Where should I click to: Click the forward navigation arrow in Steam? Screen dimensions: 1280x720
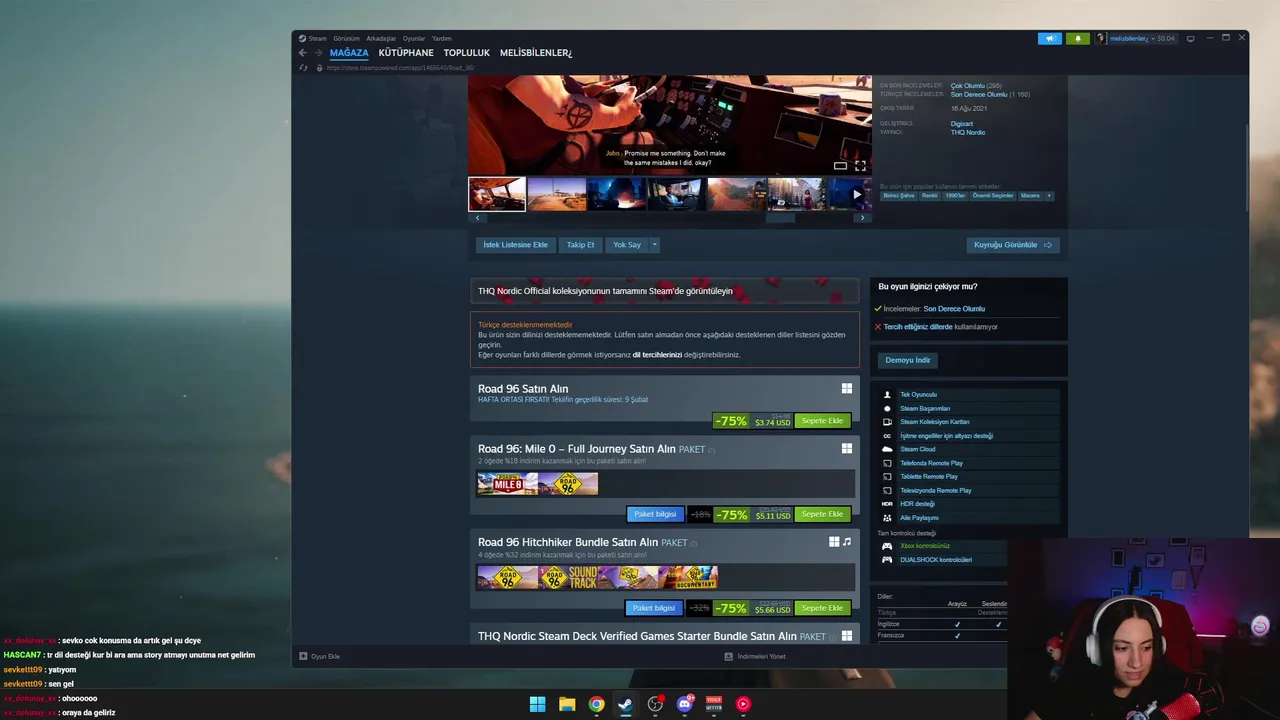319,53
